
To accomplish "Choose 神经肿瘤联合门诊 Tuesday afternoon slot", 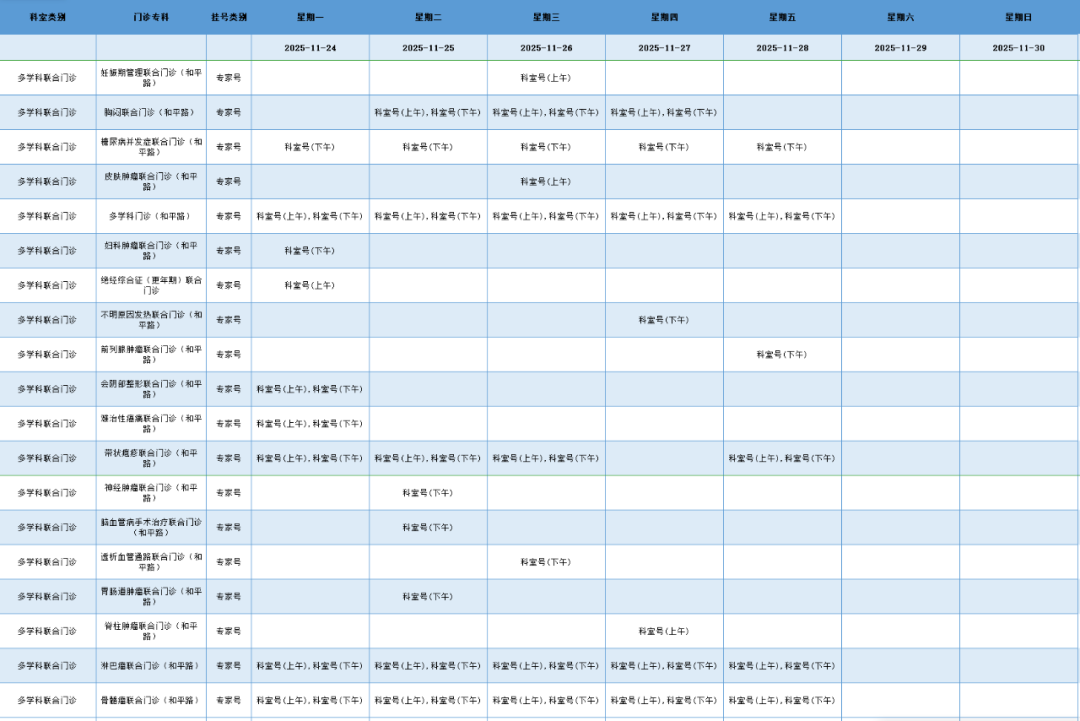I will point(428,493).
